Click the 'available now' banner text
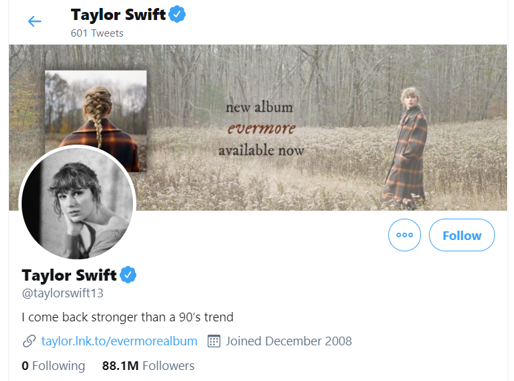 pyautogui.click(x=261, y=150)
